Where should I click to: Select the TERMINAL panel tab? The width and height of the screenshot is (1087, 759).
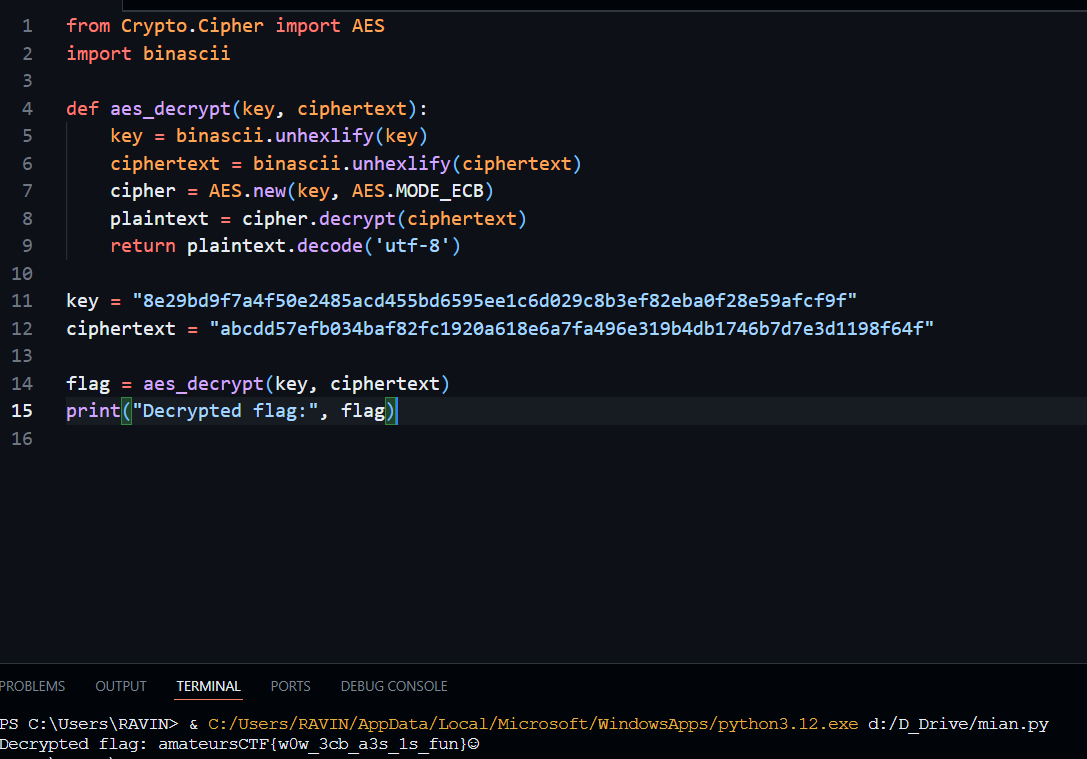[208, 686]
